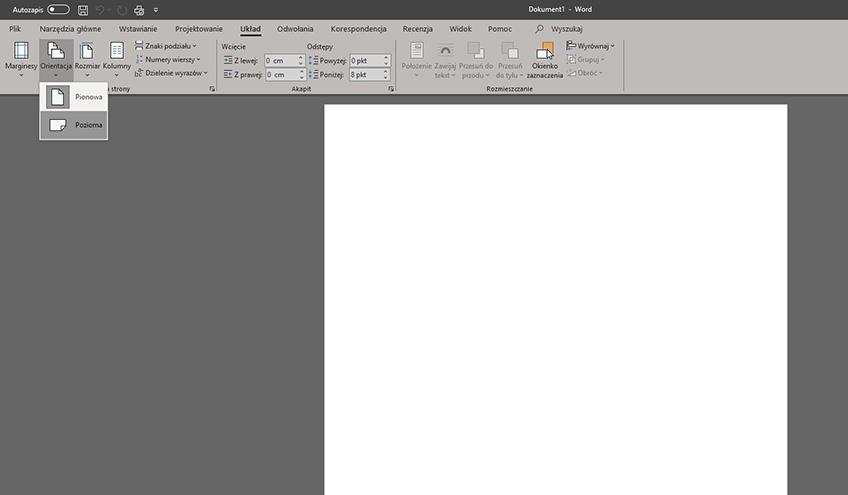The width and height of the screenshot is (848, 495).
Task: Open the Marginesy margins menu
Action: click(21, 60)
